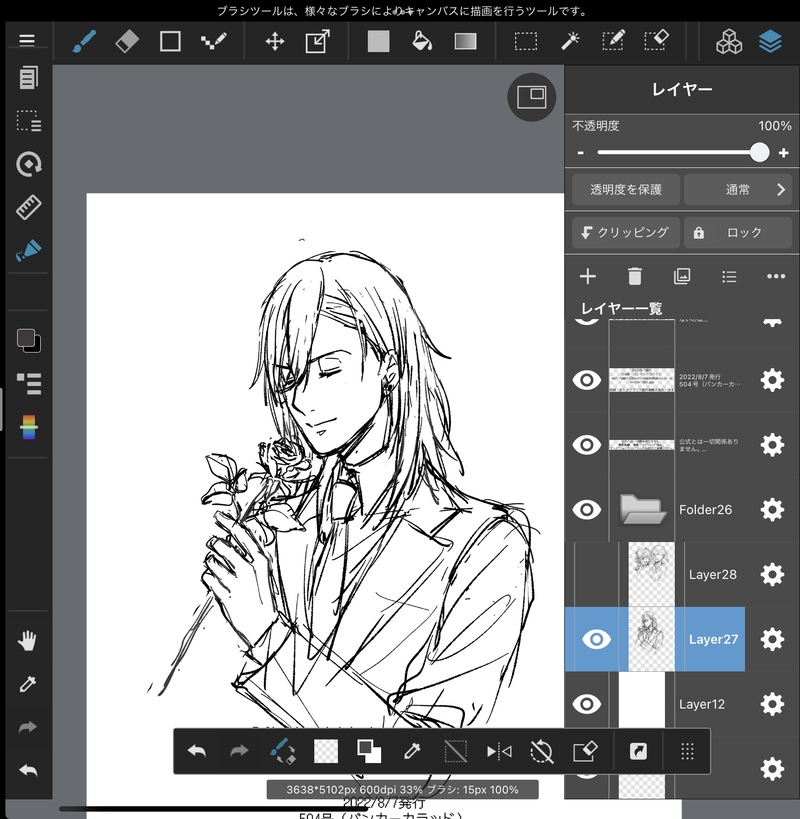Open the rainbow color palette
The image size is (800, 819).
tap(29, 427)
